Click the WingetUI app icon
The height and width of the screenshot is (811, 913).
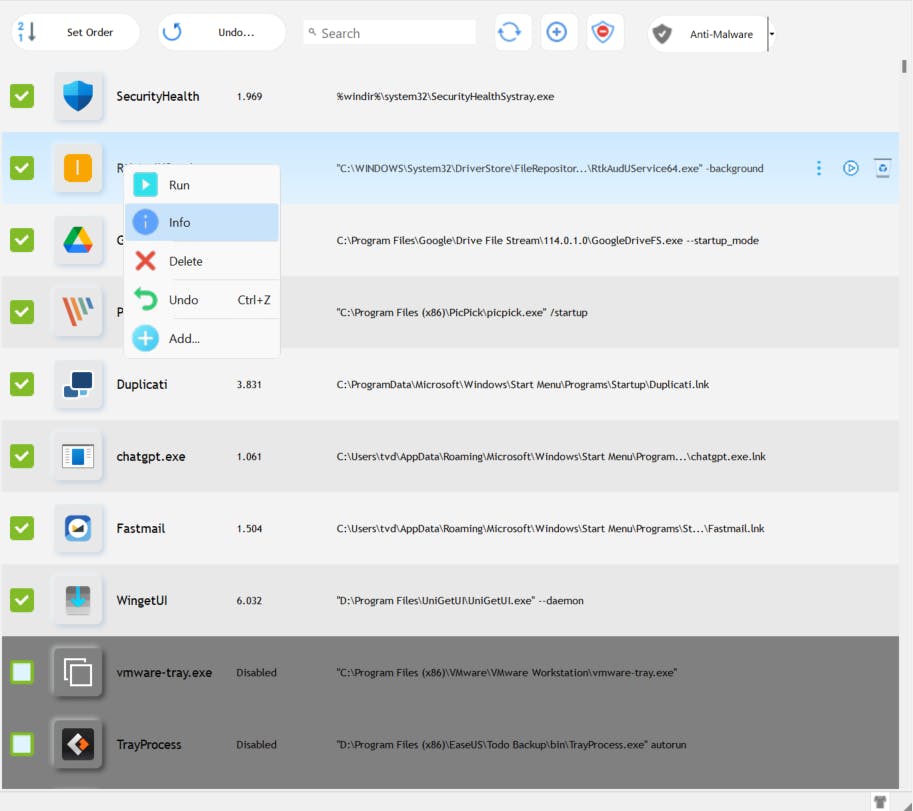78,600
